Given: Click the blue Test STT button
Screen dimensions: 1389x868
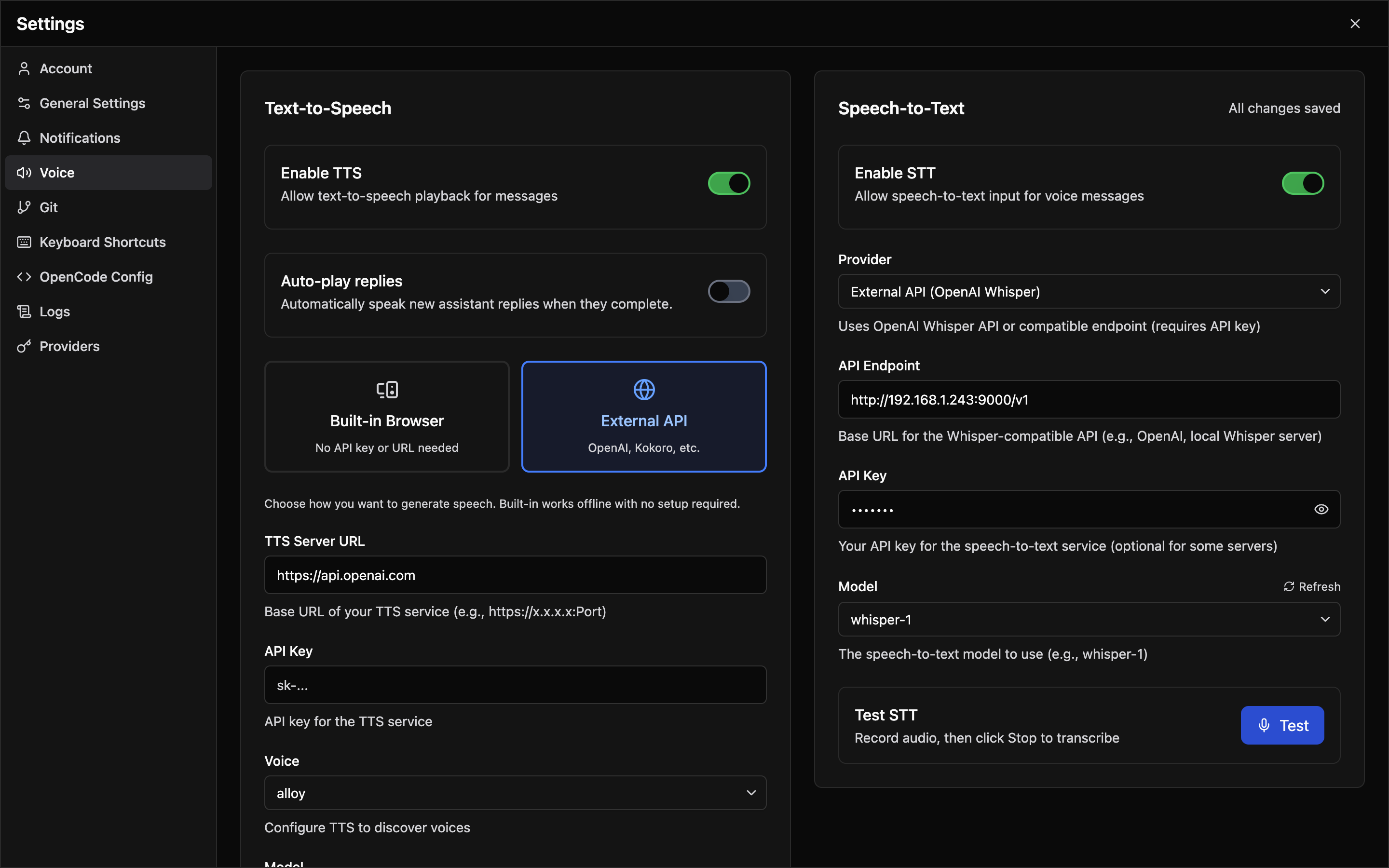Looking at the screenshot, I should [1282, 725].
